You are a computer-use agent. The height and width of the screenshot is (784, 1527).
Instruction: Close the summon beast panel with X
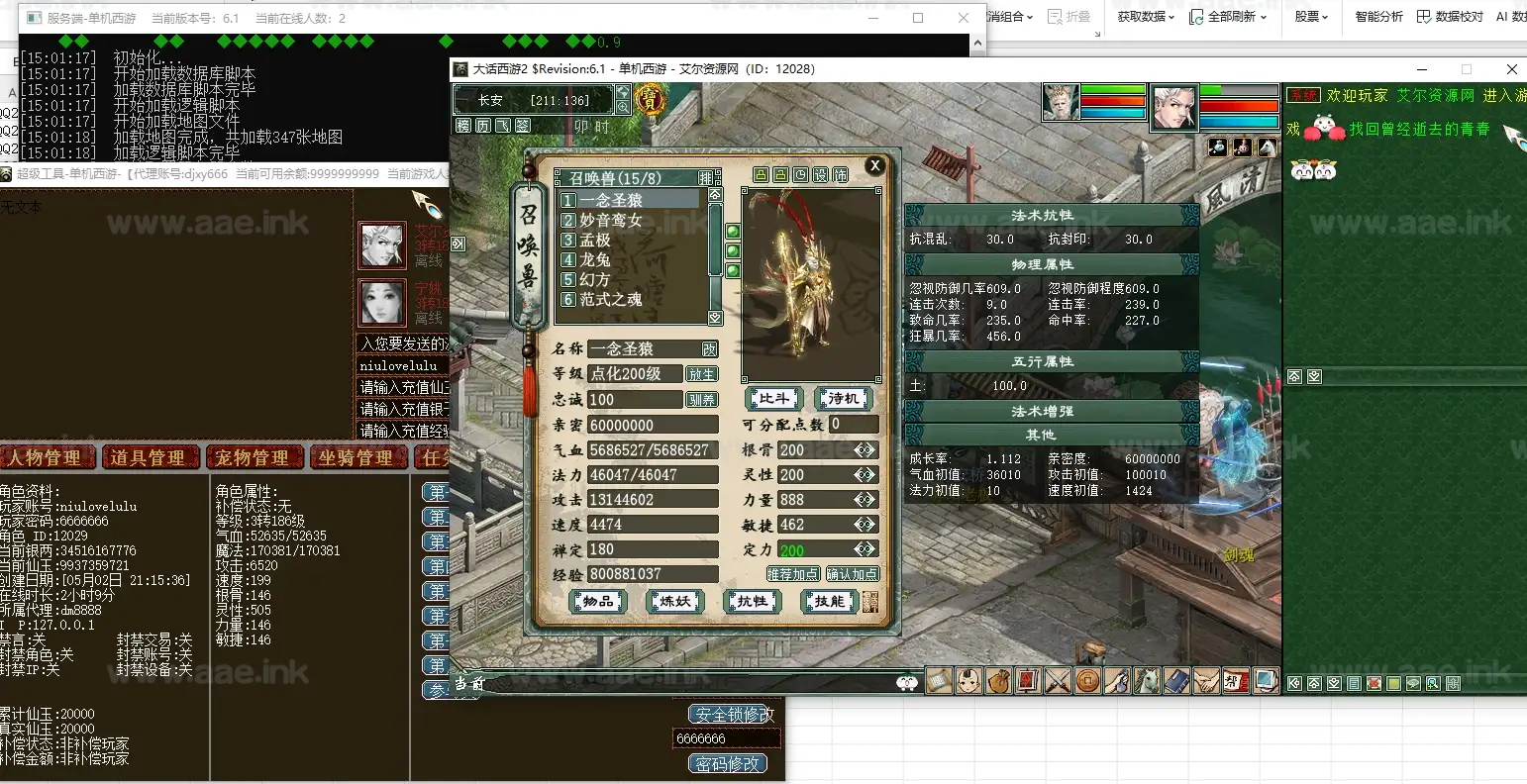point(873,166)
